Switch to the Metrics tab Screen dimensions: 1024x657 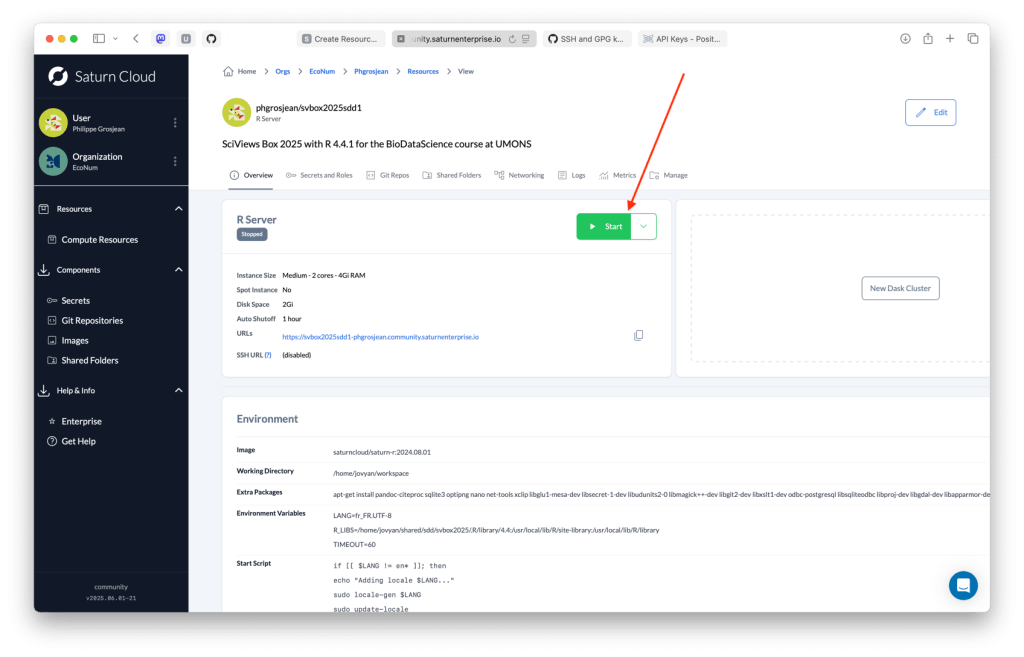[618, 175]
